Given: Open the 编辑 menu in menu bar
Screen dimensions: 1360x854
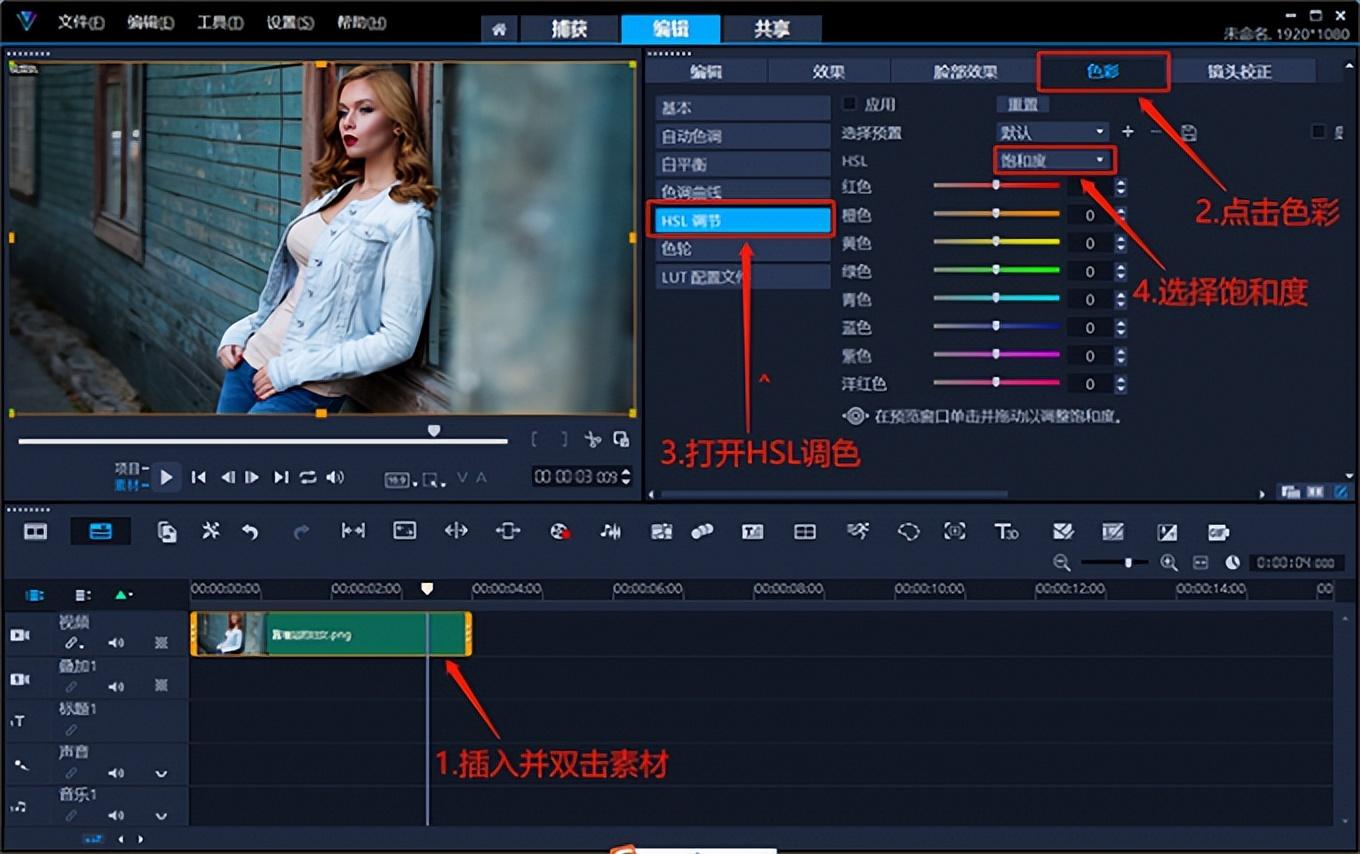Looking at the screenshot, I should [x=150, y=22].
